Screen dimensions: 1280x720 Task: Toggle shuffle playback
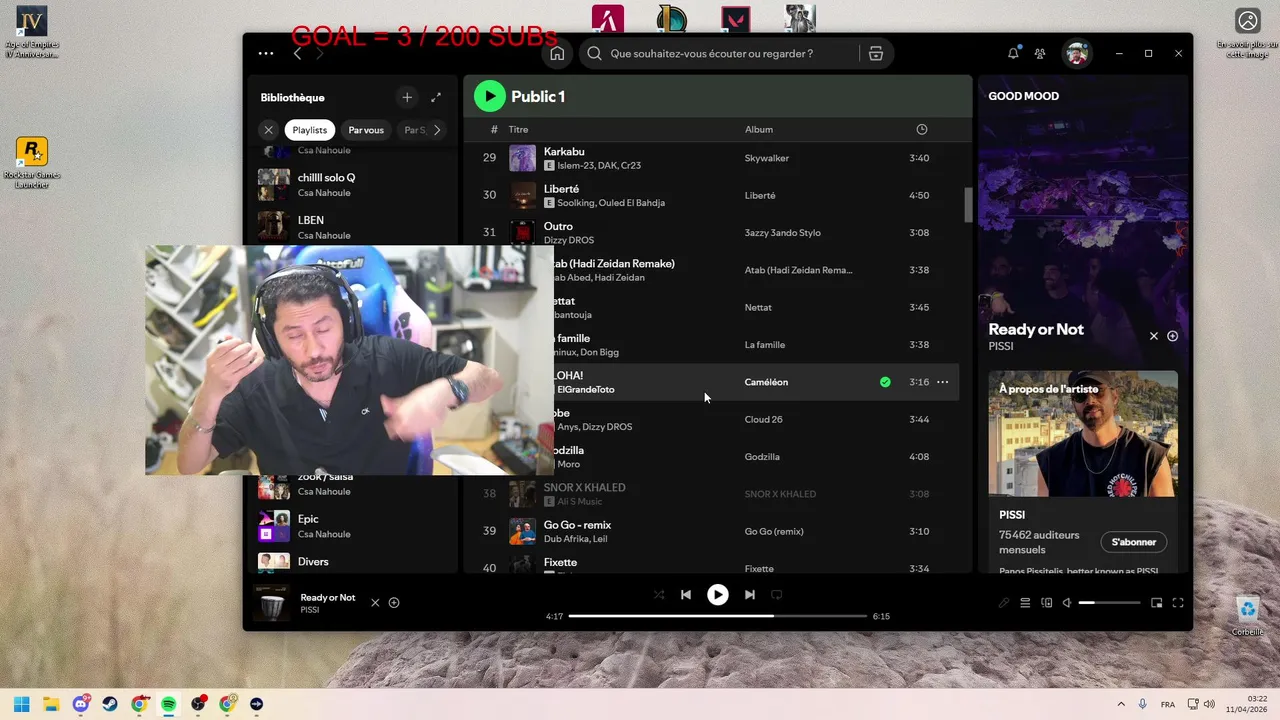(658, 595)
